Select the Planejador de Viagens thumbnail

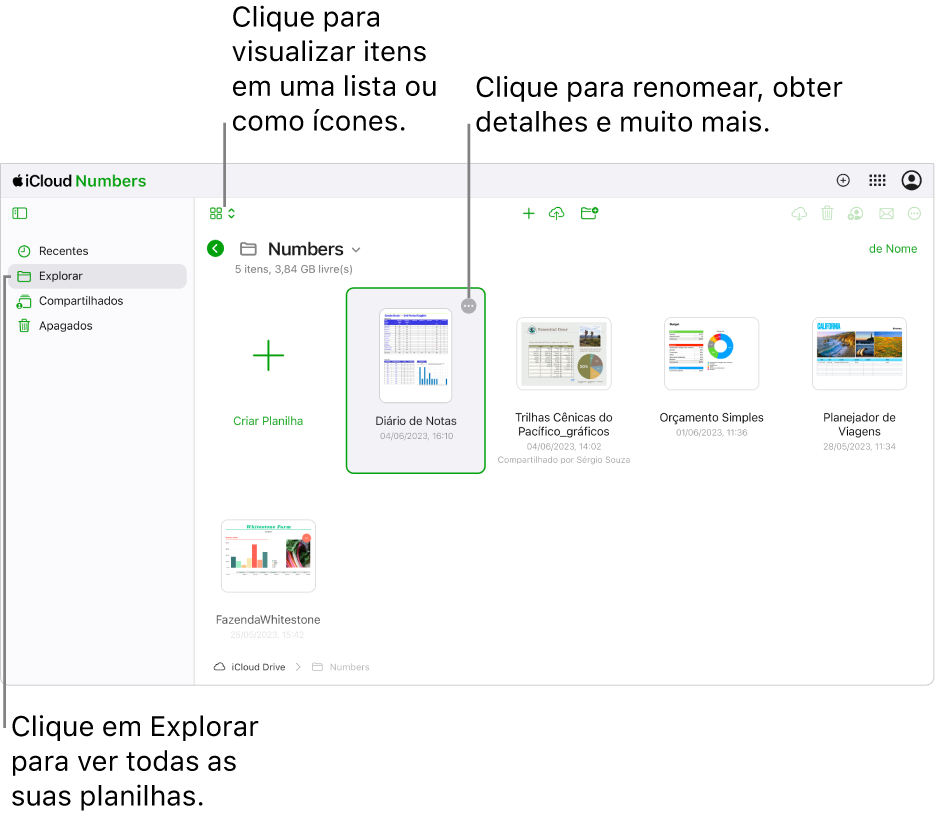click(859, 354)
